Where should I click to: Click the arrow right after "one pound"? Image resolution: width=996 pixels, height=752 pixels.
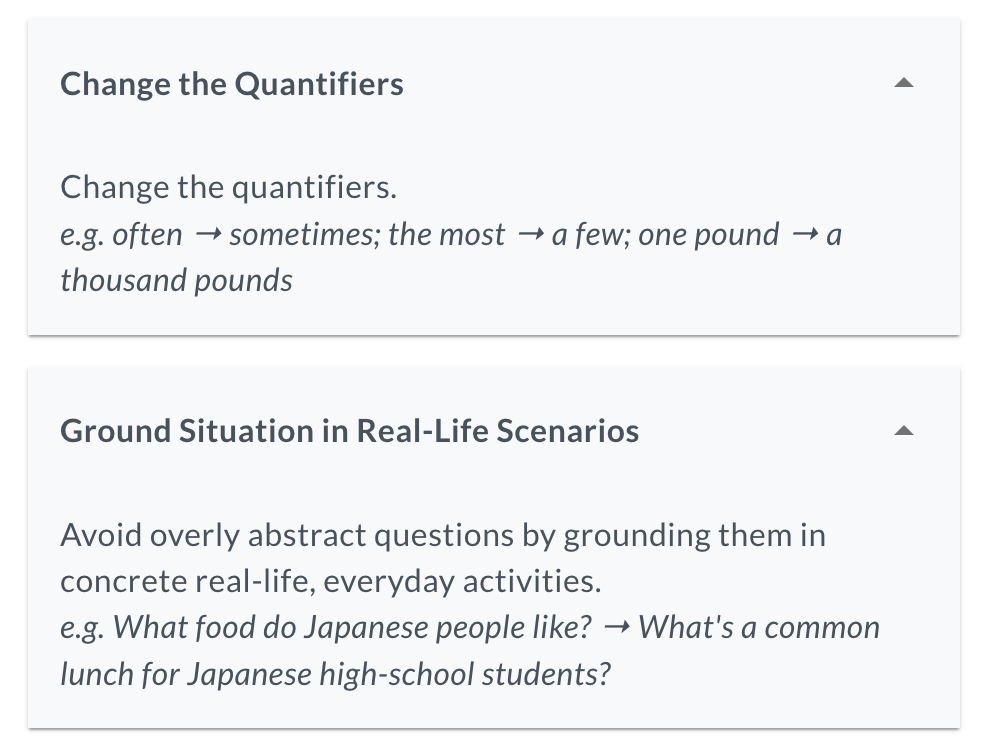(x=803, y=236)
